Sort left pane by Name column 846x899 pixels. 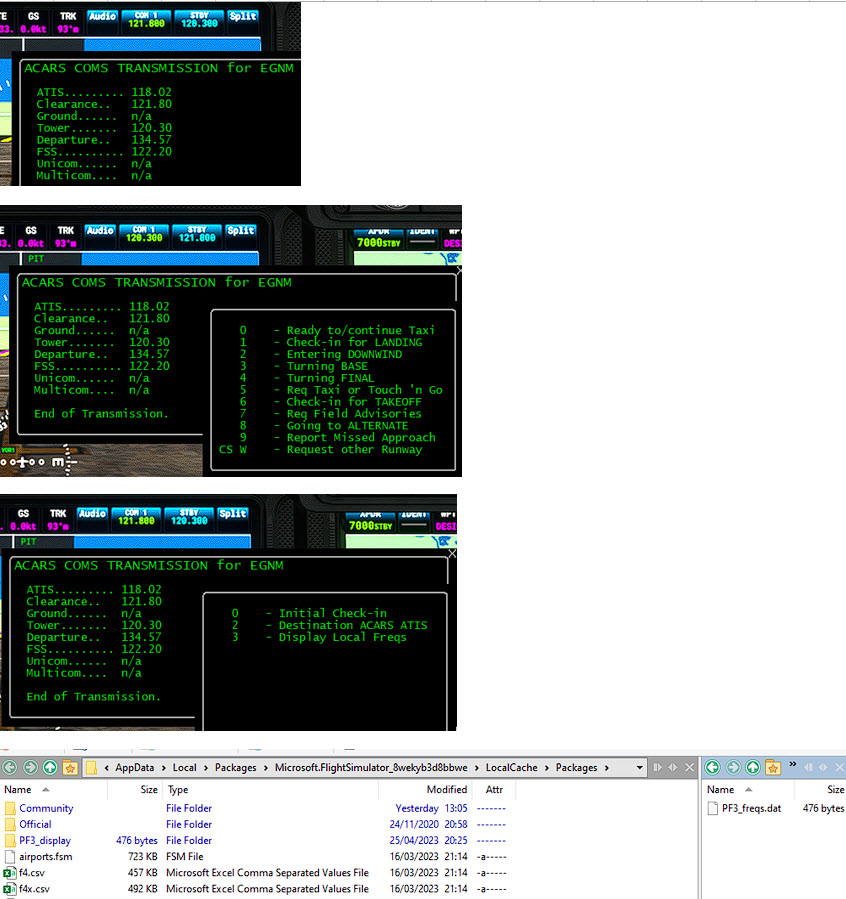18,789
